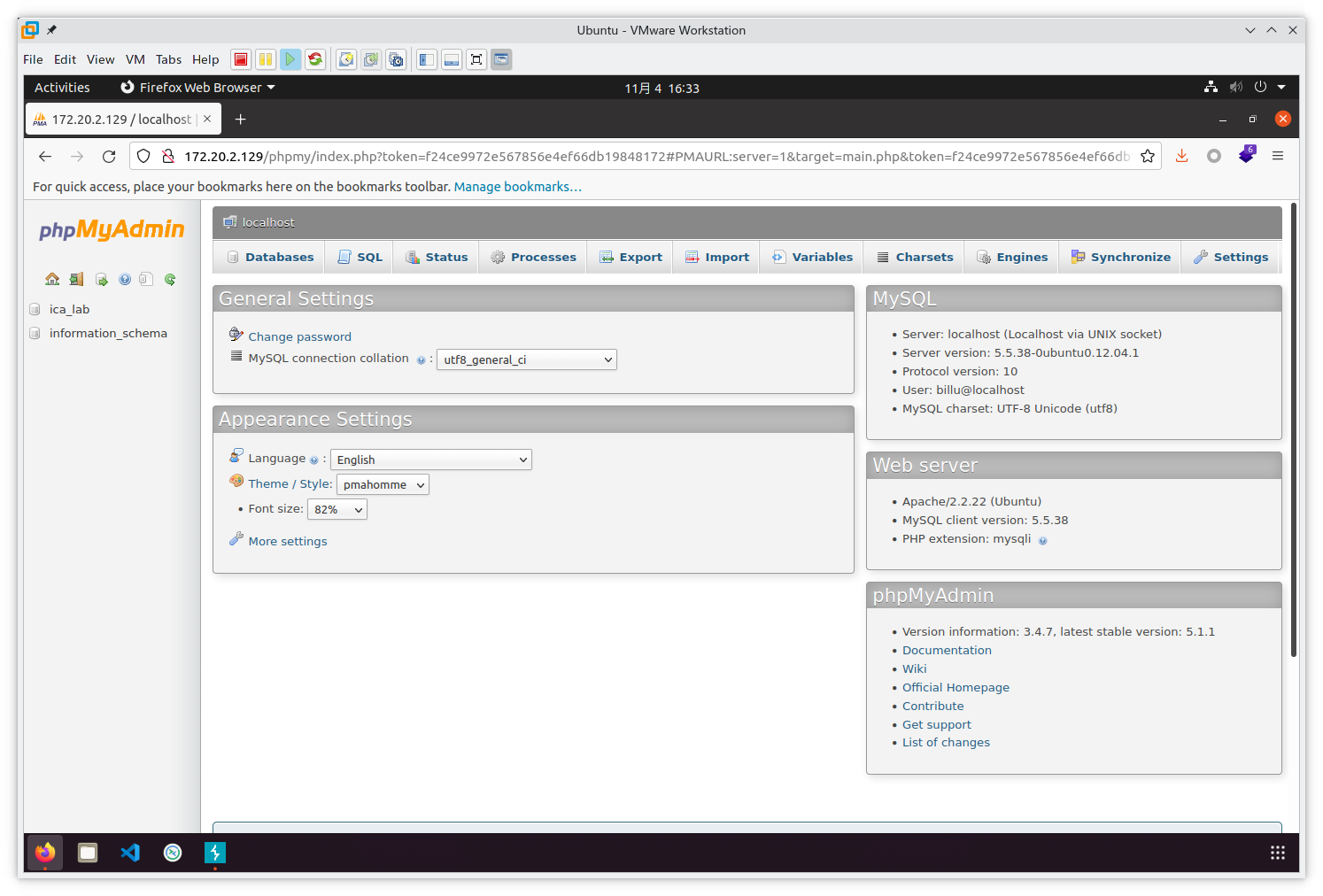Screen dimensions: 1323x896
Task: Open Ubuntu Activities overview
Action: tap(62, 88)
